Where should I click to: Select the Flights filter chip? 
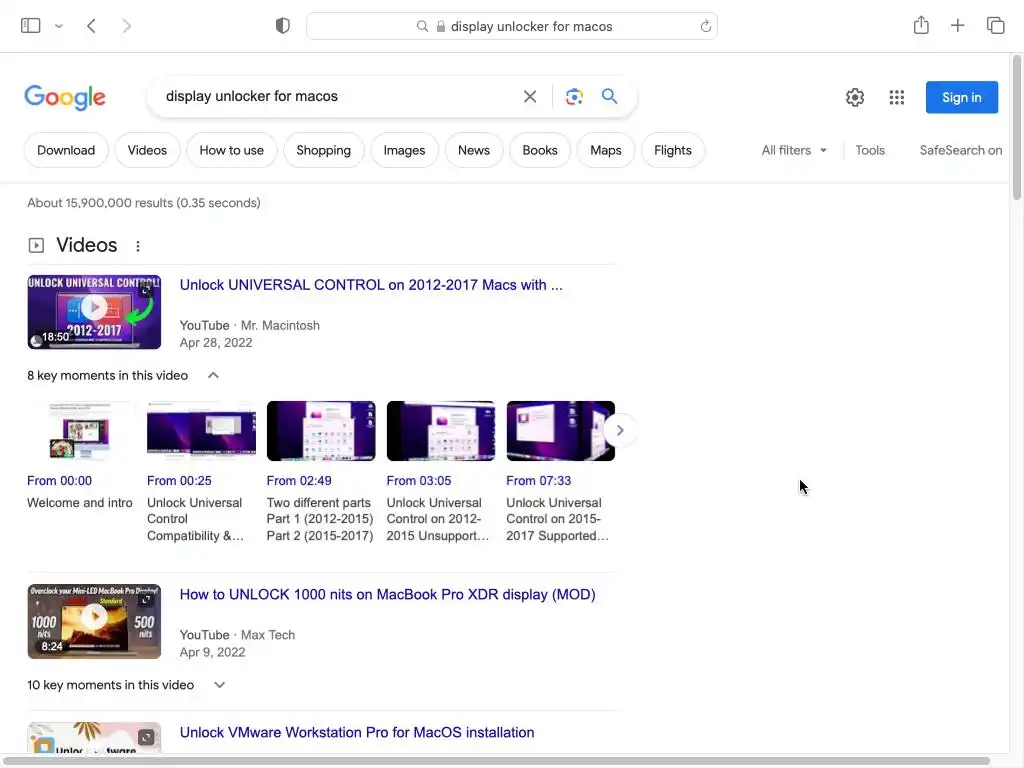[x=672, y=150]
